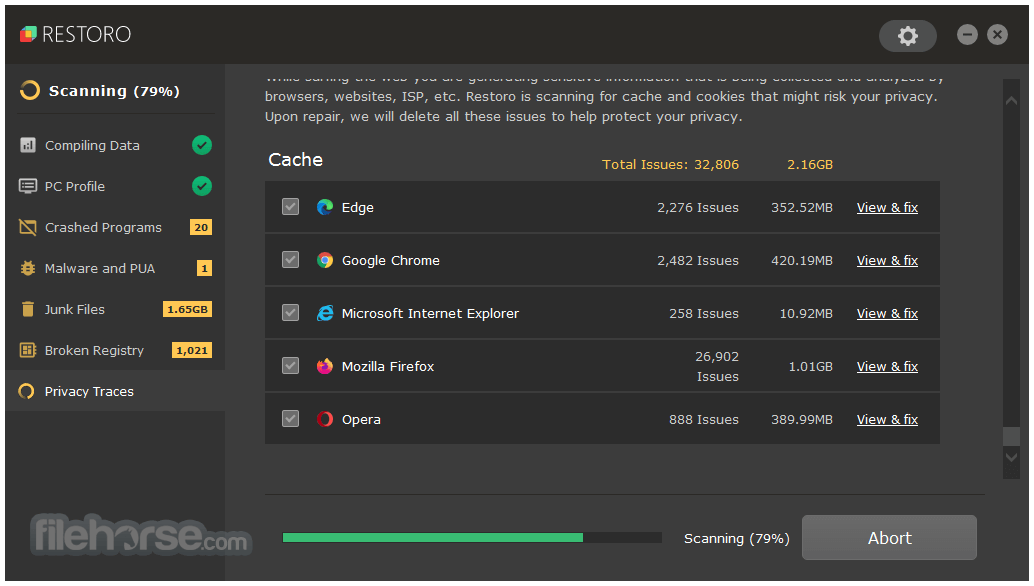Click the 10.92MB Internet Explorer size
The width and height of the screenshot is (1034, 586).
(x=806, y=314)
